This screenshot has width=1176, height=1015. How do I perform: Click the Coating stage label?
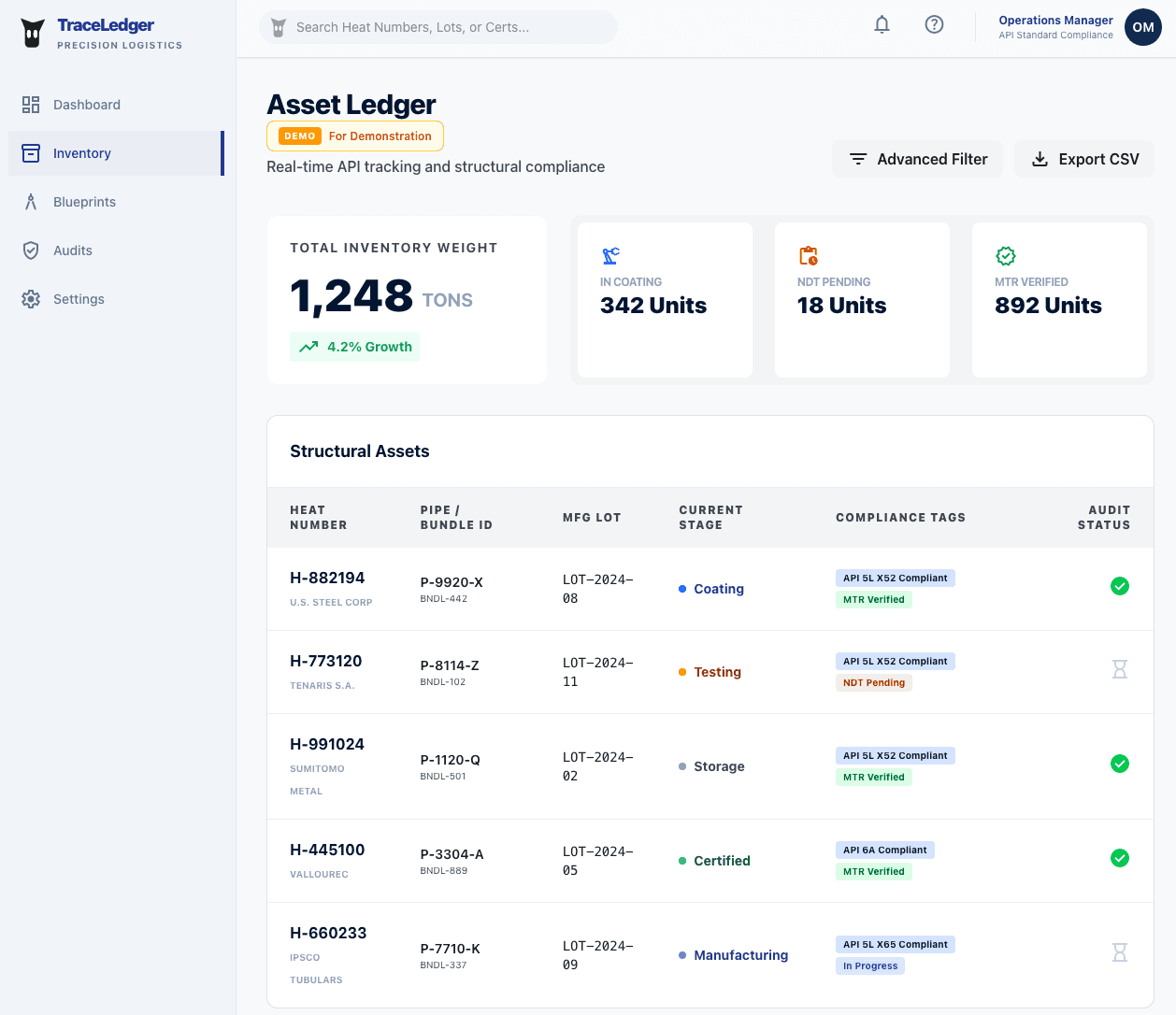719,589
